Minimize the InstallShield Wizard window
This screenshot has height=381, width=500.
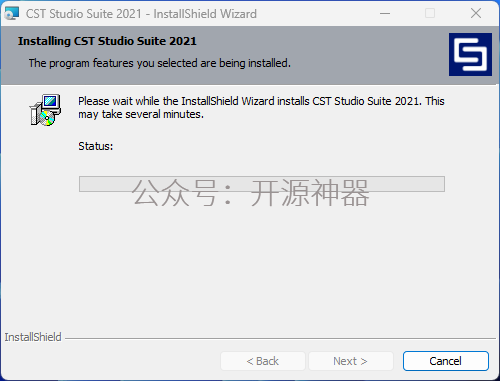point(385,14)
